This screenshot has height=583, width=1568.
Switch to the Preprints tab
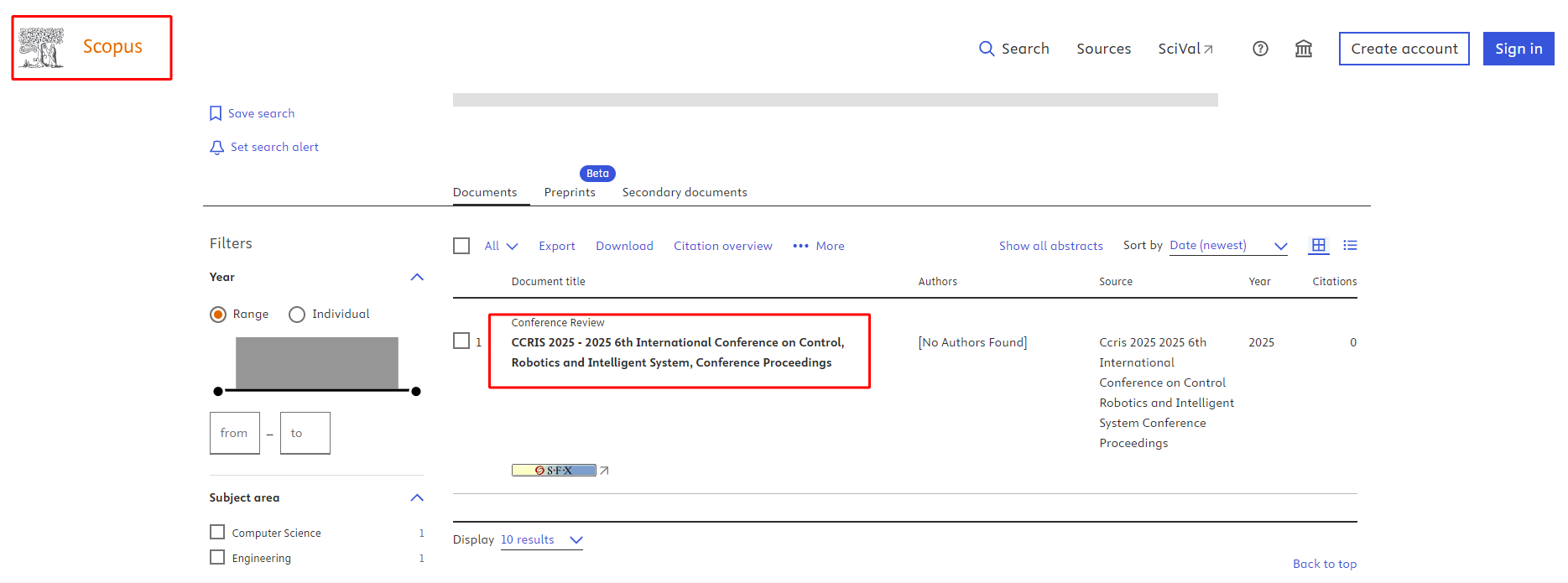(570, 192)
